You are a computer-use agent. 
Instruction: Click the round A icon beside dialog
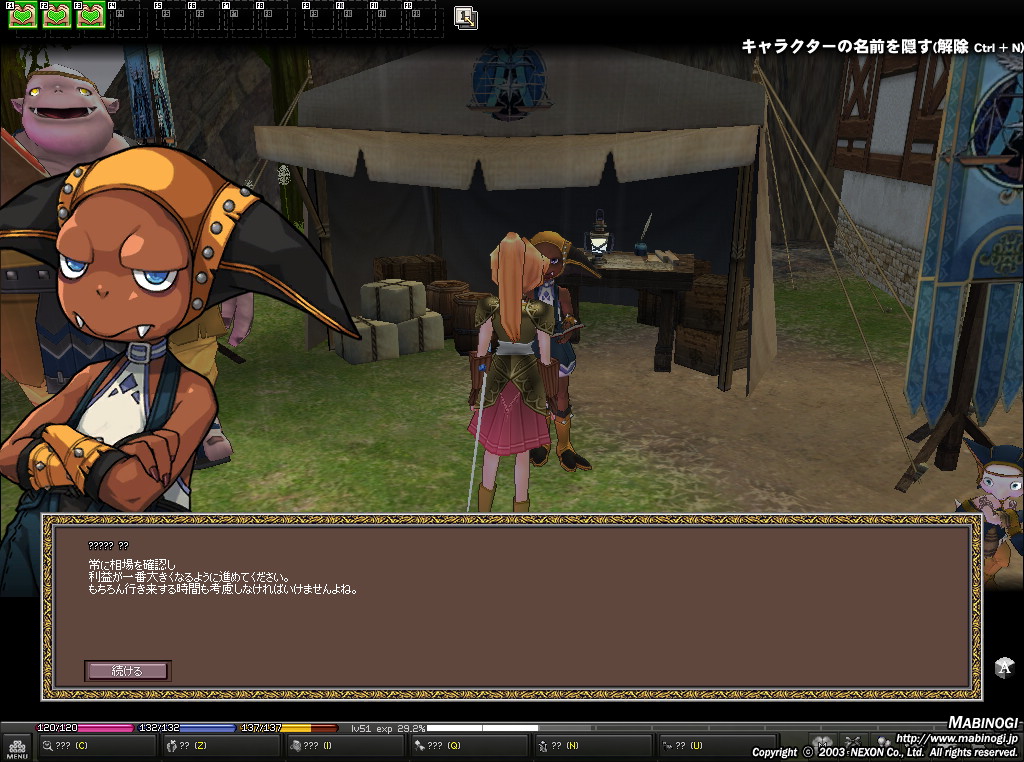click(x=1004, y=668)
